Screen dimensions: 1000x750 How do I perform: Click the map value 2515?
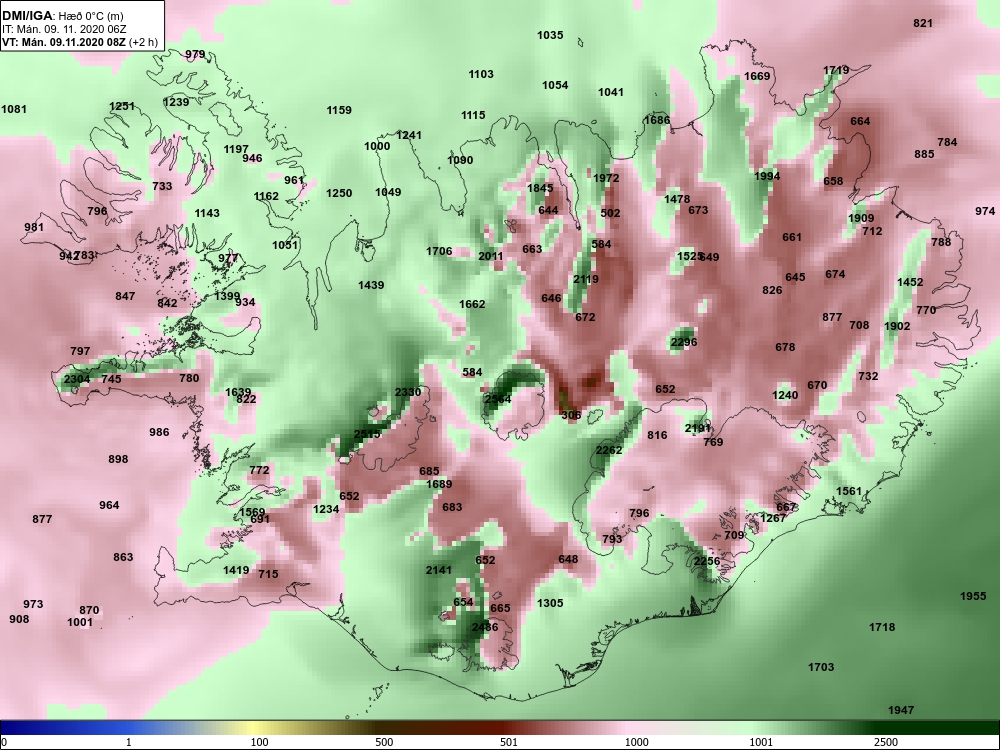click(367, 434)
